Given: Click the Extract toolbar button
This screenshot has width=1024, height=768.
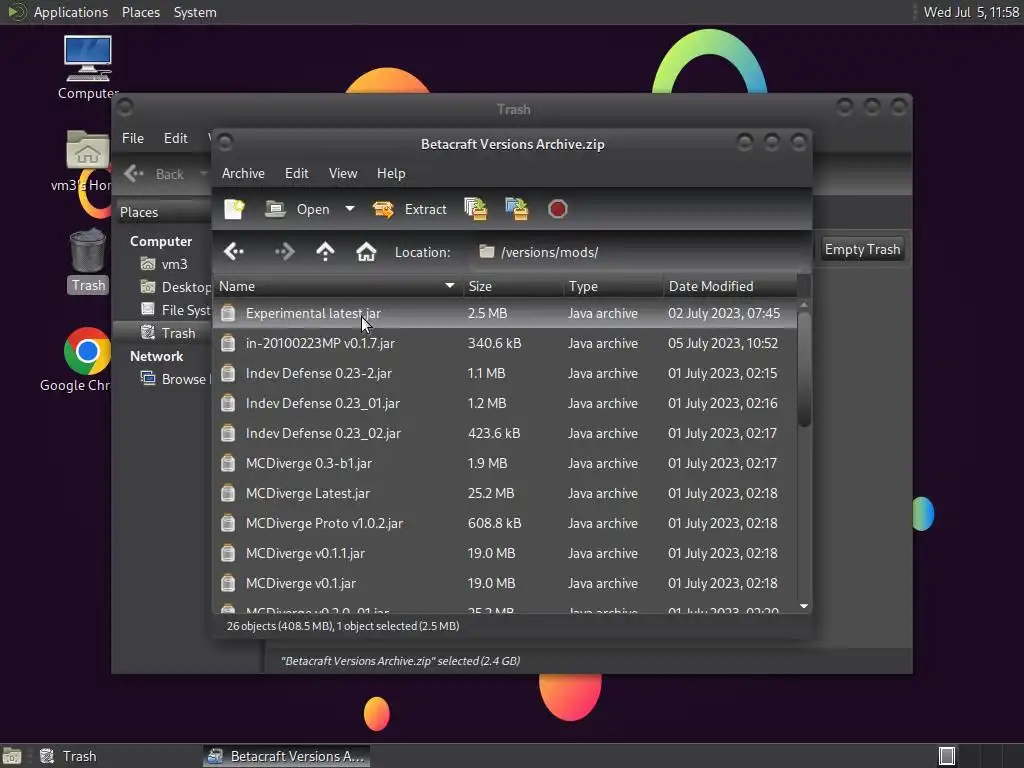Looking at the screenshot, I should click(x=409, y=209).
